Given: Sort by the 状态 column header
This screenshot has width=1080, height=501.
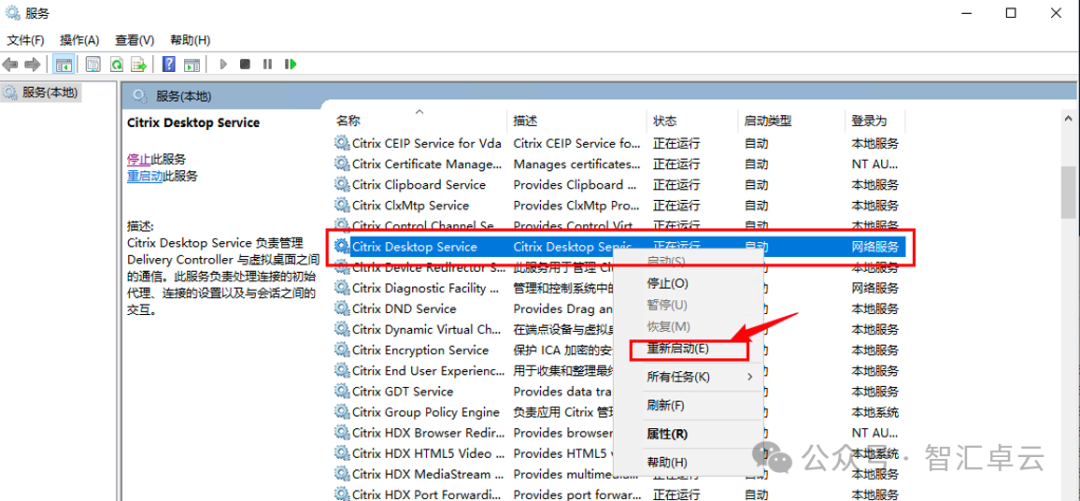Looking at the screenshot, I should point(692,121).
